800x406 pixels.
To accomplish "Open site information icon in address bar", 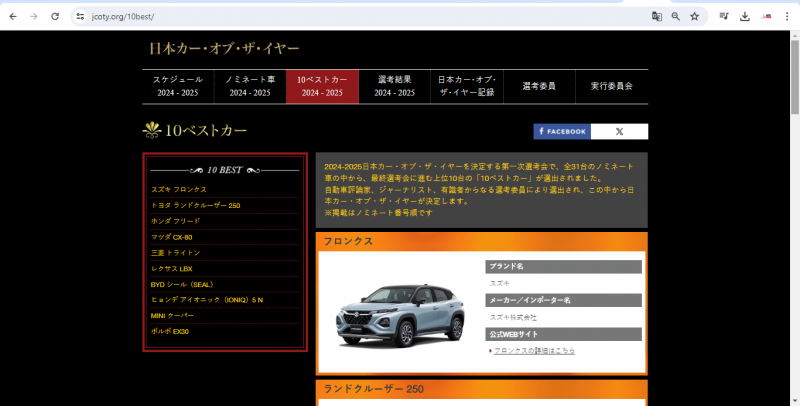I will [x=79, y=17].
